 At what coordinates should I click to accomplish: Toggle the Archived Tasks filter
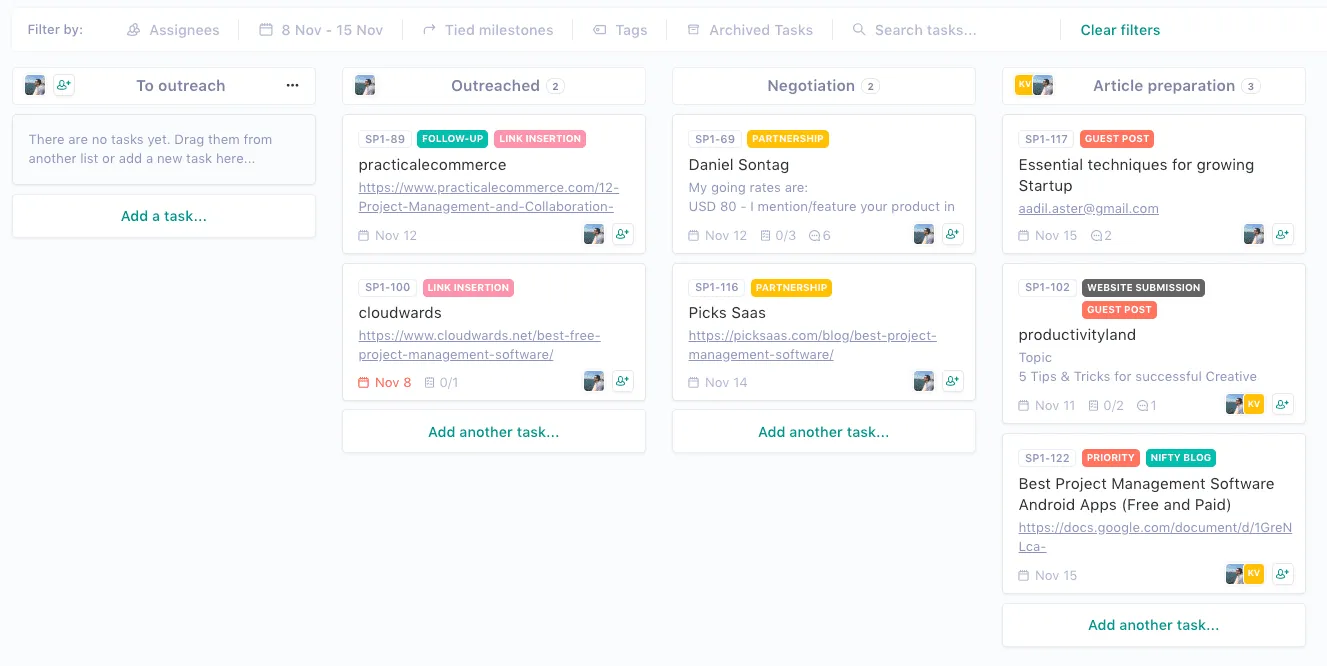pyautogui.click(x=750, y=30)
